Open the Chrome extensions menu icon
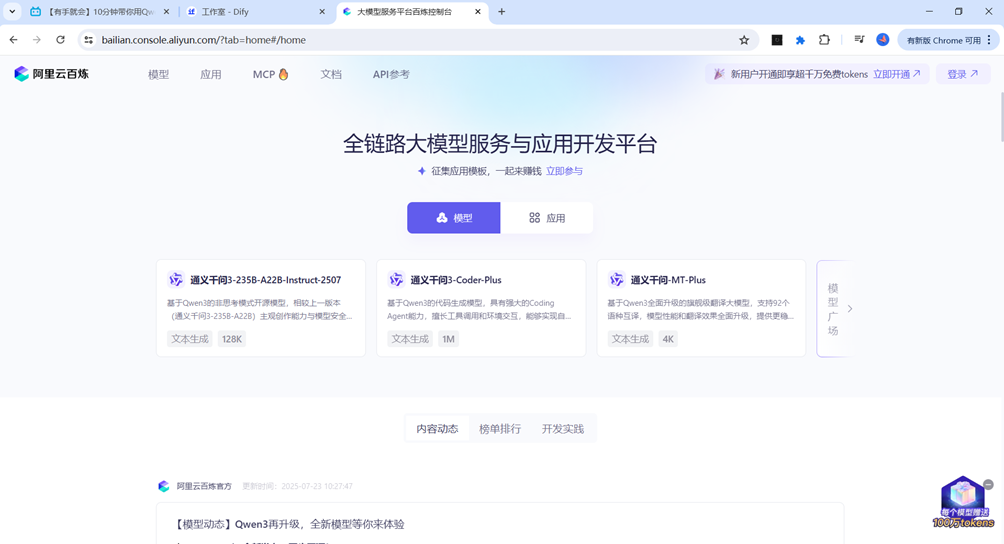The height and width of the screenshot is (544, 1004). tap(824, 40)
